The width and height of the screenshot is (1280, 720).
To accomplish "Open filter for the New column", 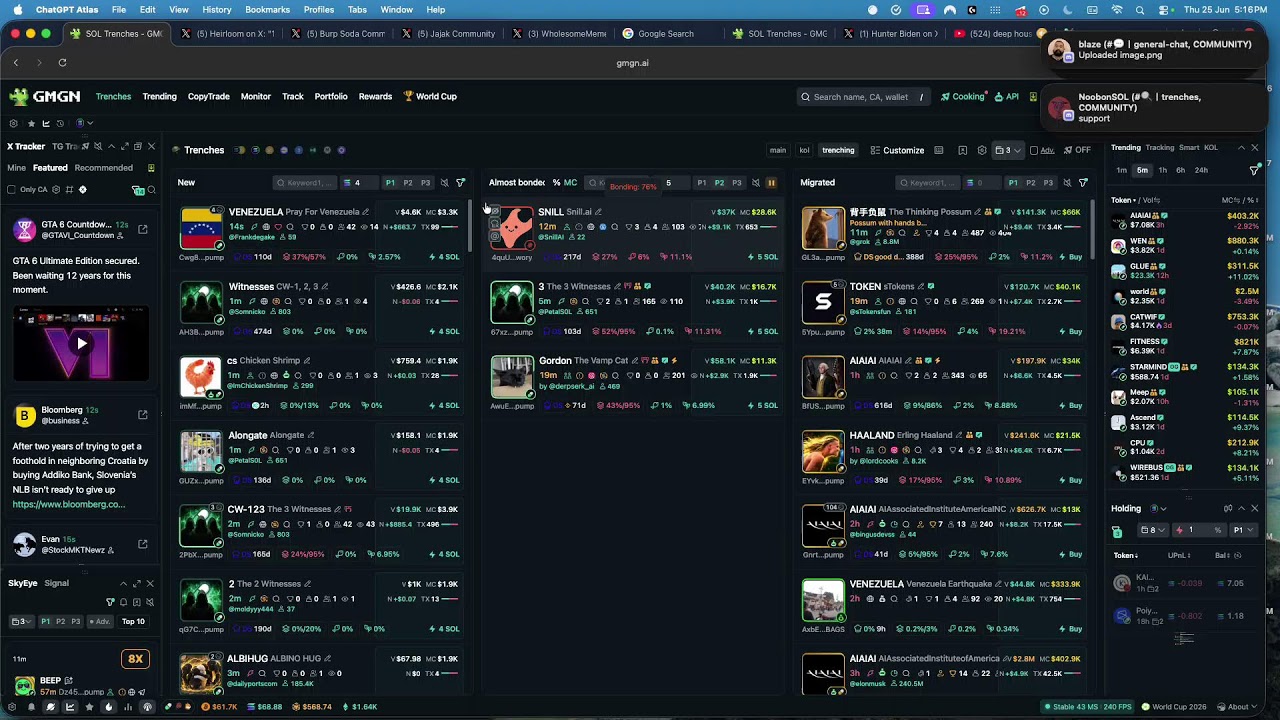I will pos(460,183).
